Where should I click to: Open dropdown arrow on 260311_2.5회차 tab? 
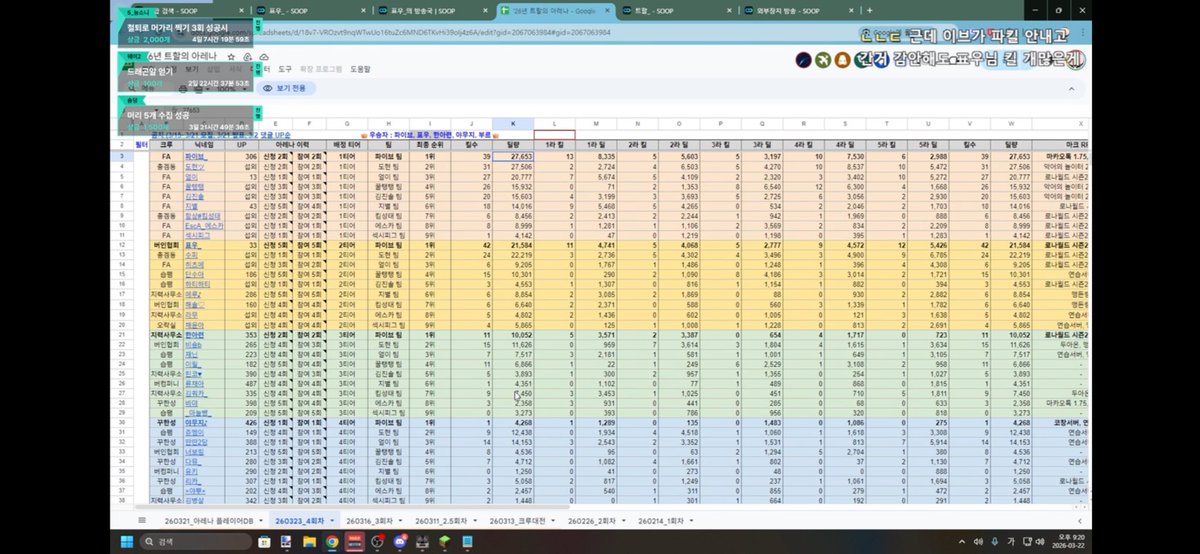[477, 522]
